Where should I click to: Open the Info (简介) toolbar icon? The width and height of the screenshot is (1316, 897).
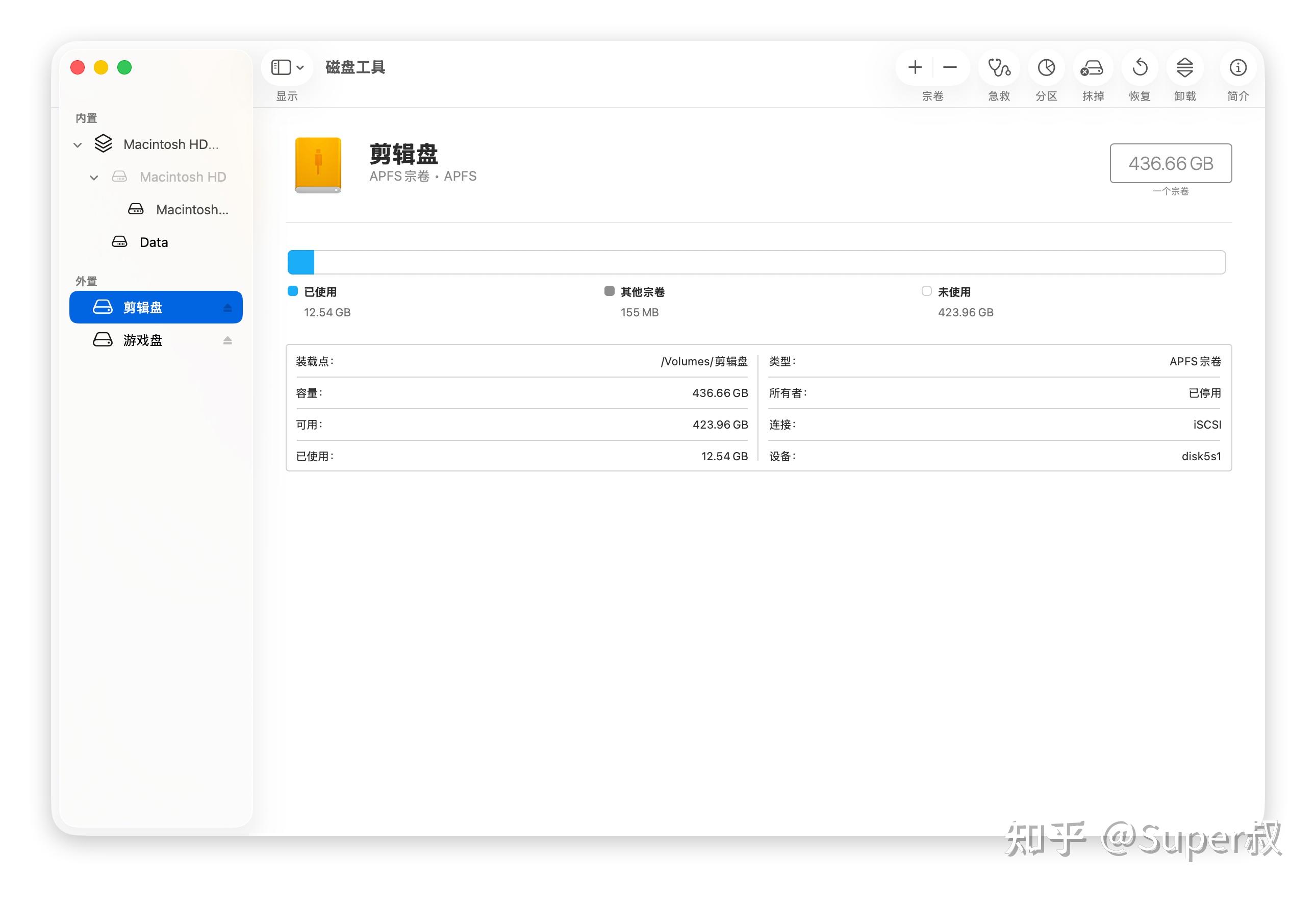click(1238, 68)
